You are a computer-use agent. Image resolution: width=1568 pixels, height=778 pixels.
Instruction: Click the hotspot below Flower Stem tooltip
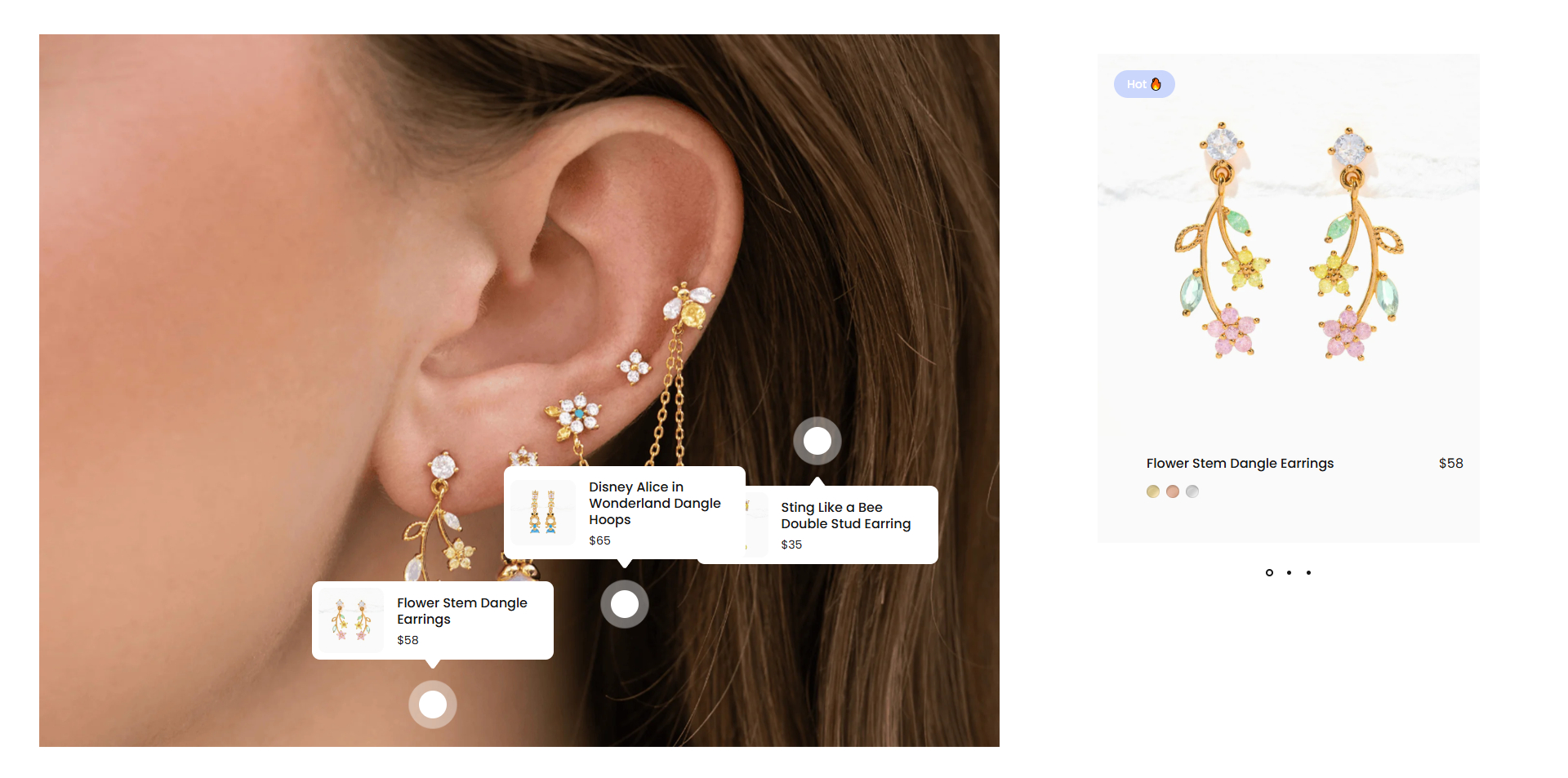tap(433, 704)
